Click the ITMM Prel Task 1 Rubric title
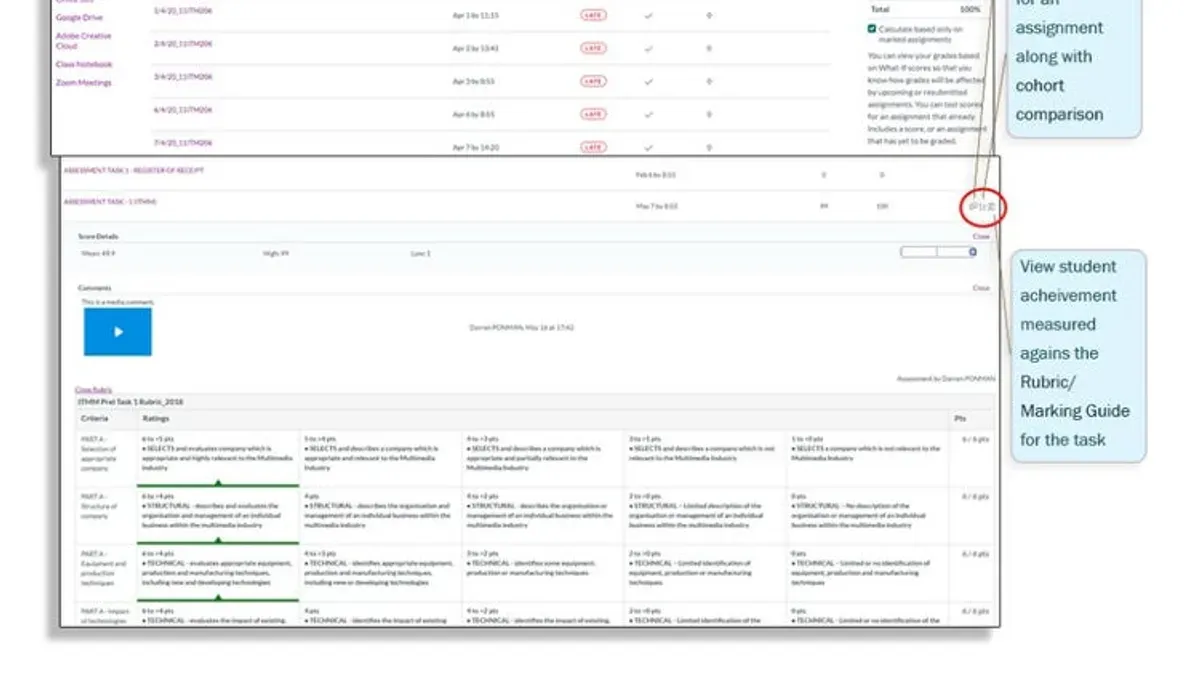This screenshot has width=1200, height=675. 130,401
